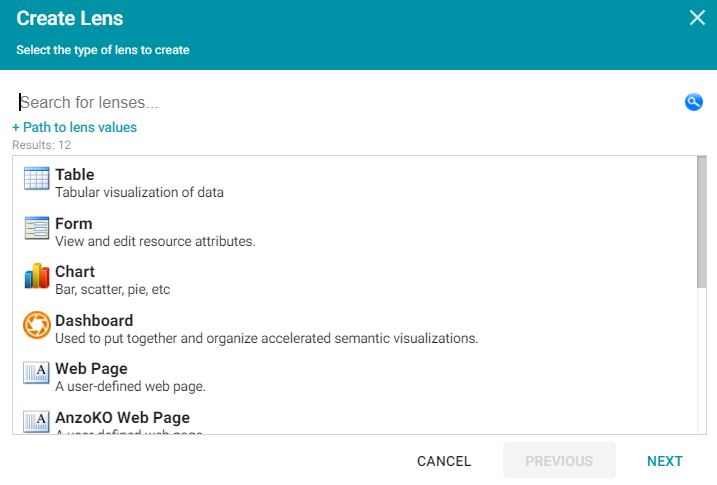Click the lens list scrollbar thumb

[701, 222]
